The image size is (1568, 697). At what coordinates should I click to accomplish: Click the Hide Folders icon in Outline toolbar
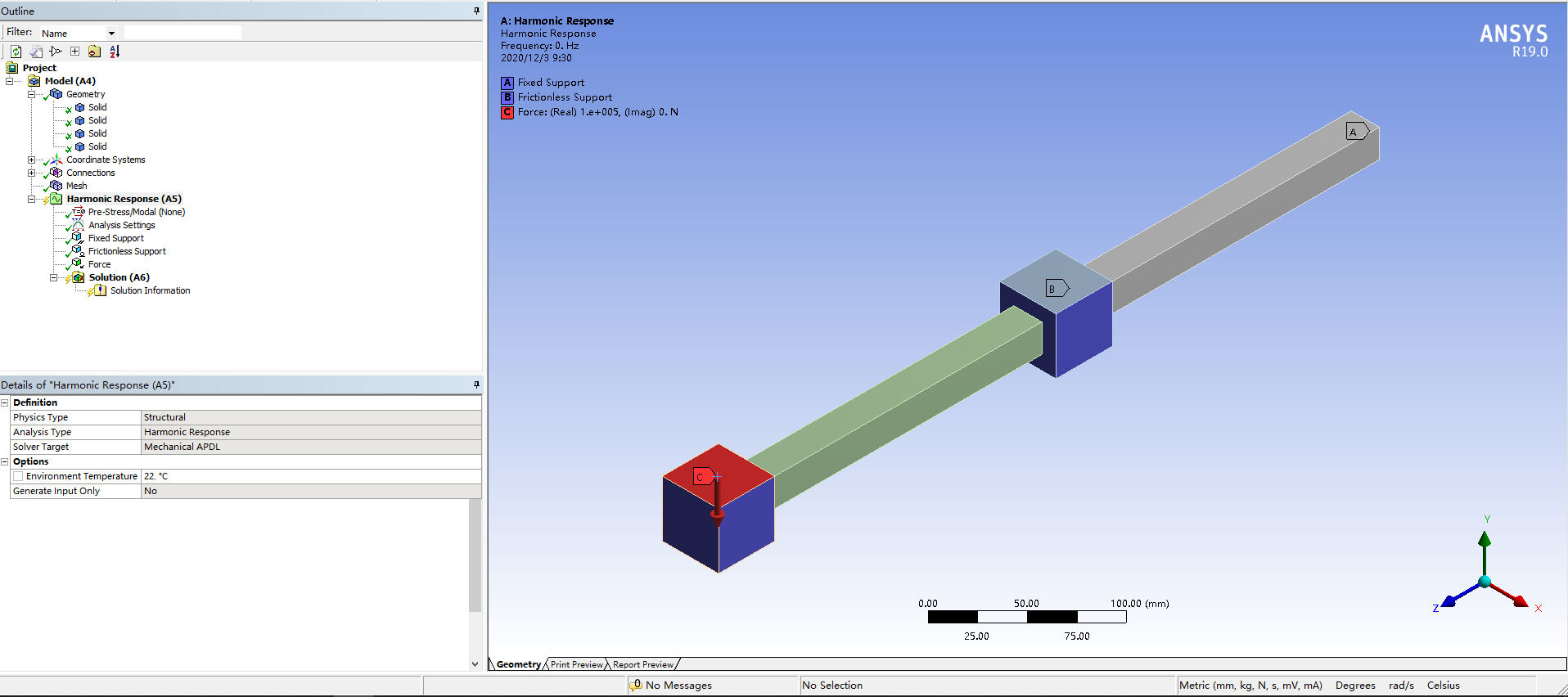tap(94, 52)
